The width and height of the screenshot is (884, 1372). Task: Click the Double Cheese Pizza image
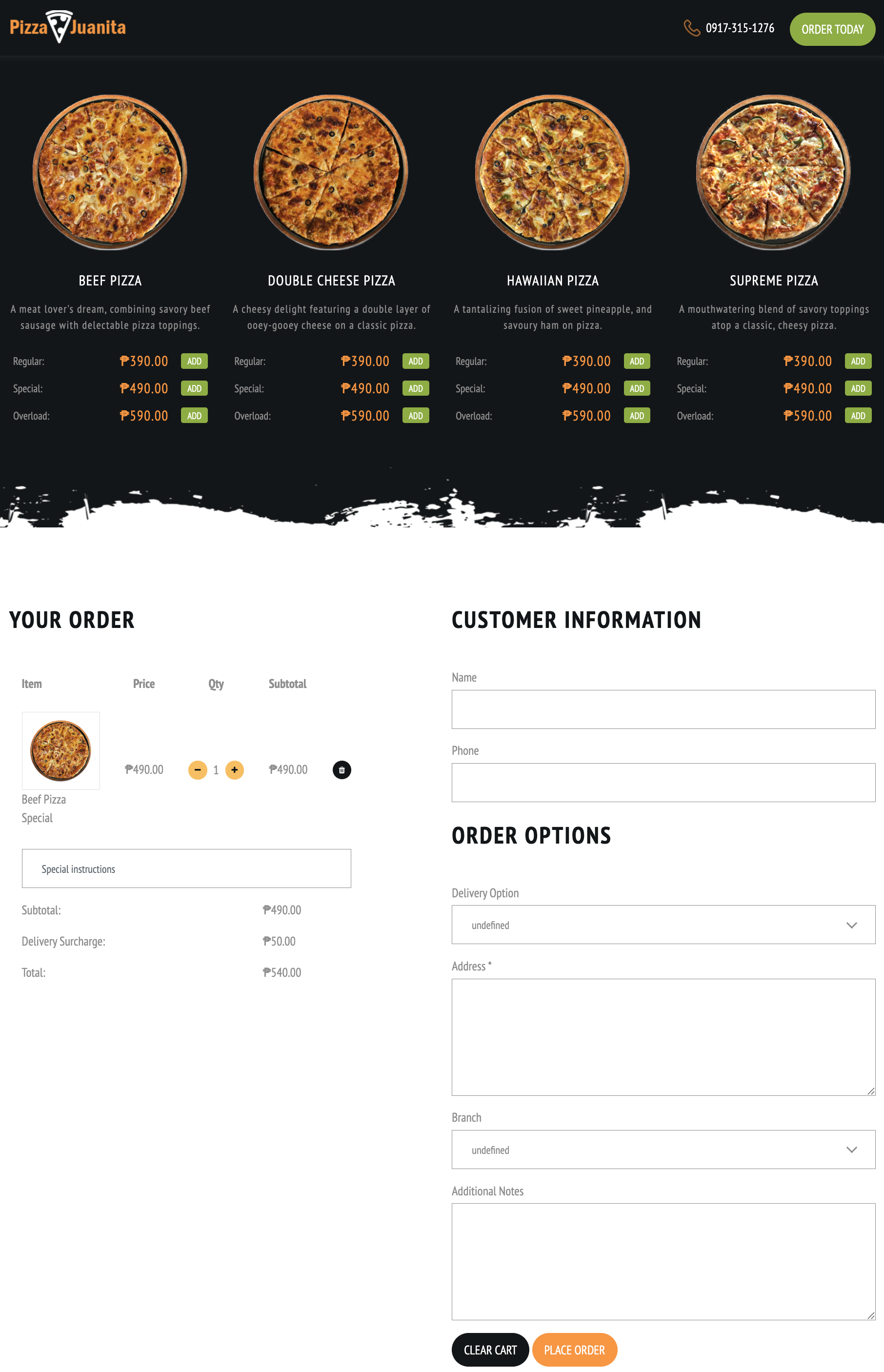(x=331, y=172)
